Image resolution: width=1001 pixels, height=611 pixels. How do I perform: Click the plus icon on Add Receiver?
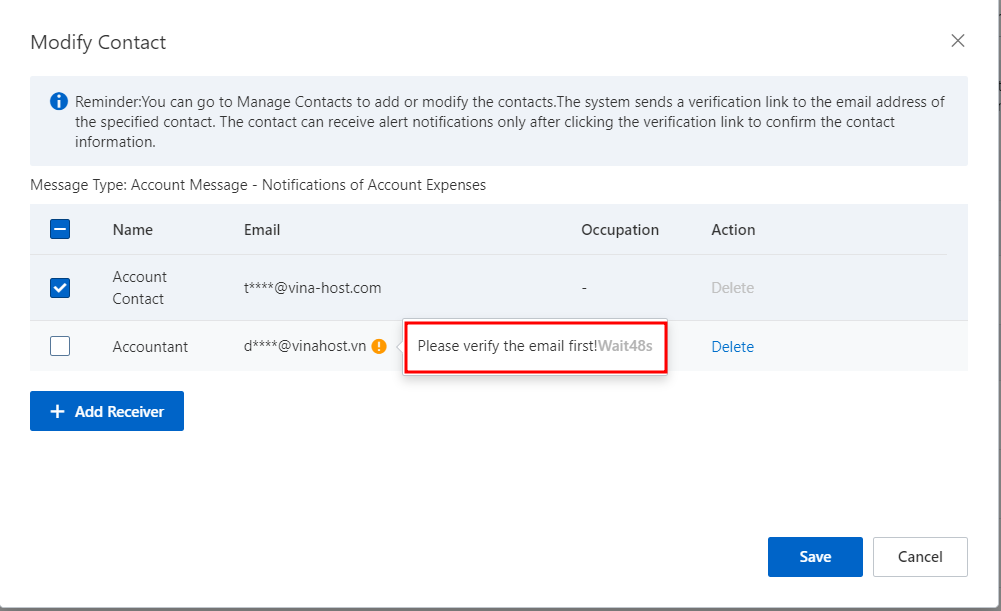[57, 411]
